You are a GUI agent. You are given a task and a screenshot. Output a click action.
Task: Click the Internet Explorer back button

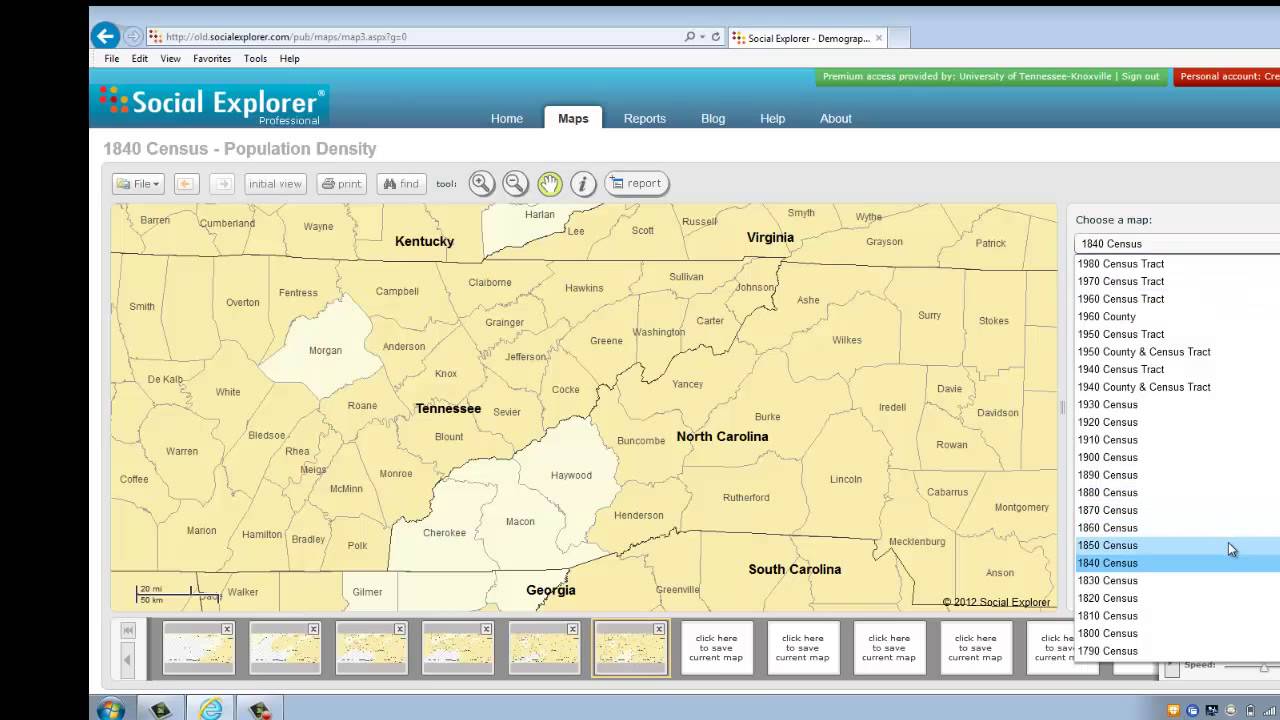click(105, 36)
